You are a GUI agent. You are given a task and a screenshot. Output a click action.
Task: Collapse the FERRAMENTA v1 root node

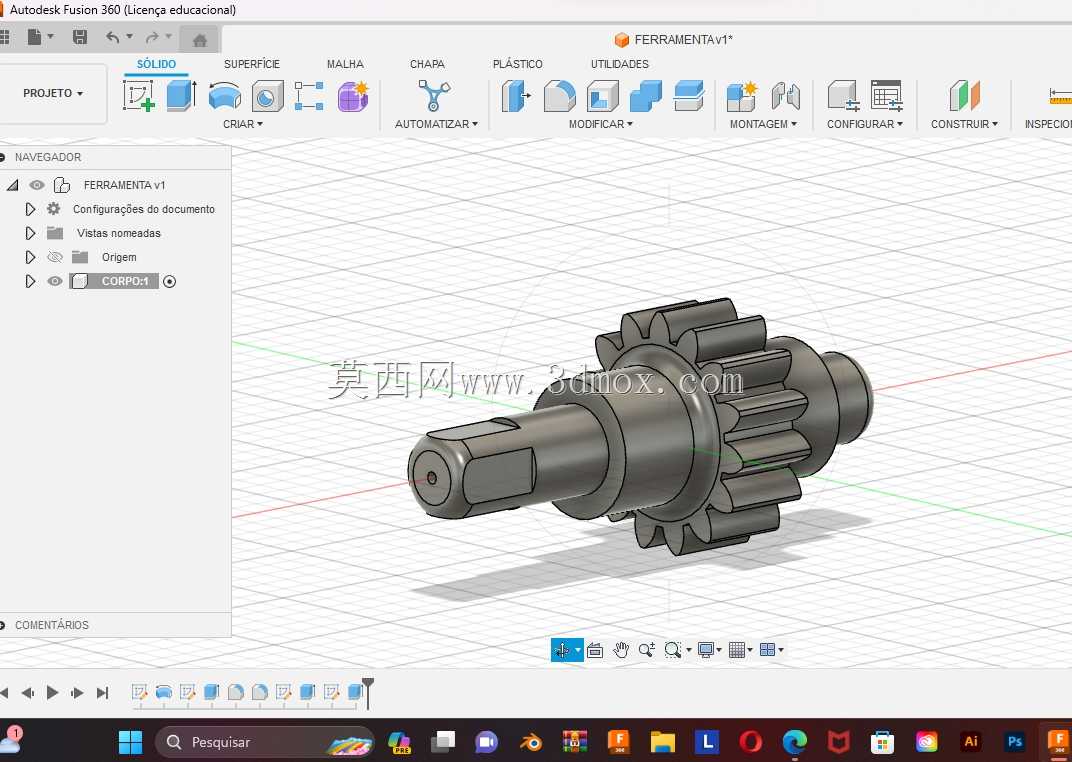pyautogui.click(x=12, y=185)
